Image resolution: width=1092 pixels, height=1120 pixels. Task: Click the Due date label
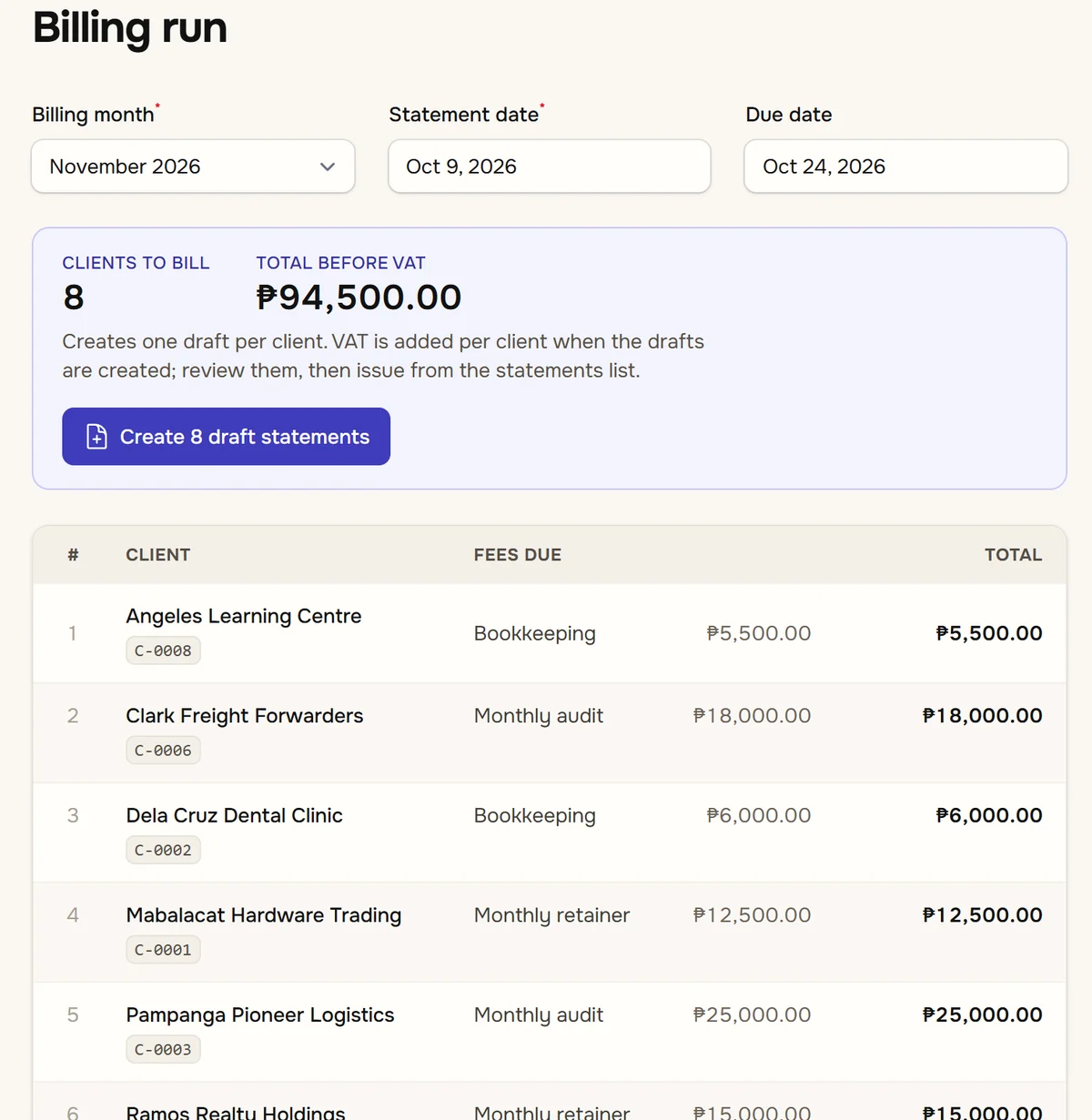[789, 115]
